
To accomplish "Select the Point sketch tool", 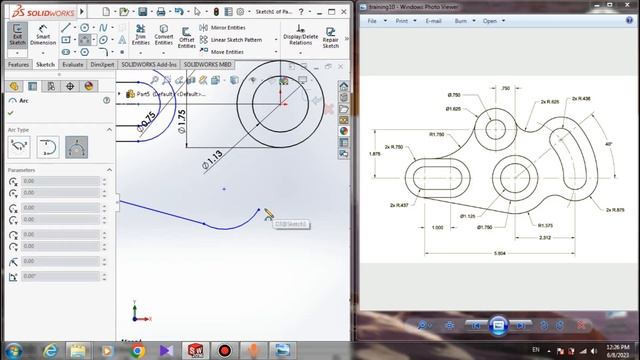I will pos(122,52).
